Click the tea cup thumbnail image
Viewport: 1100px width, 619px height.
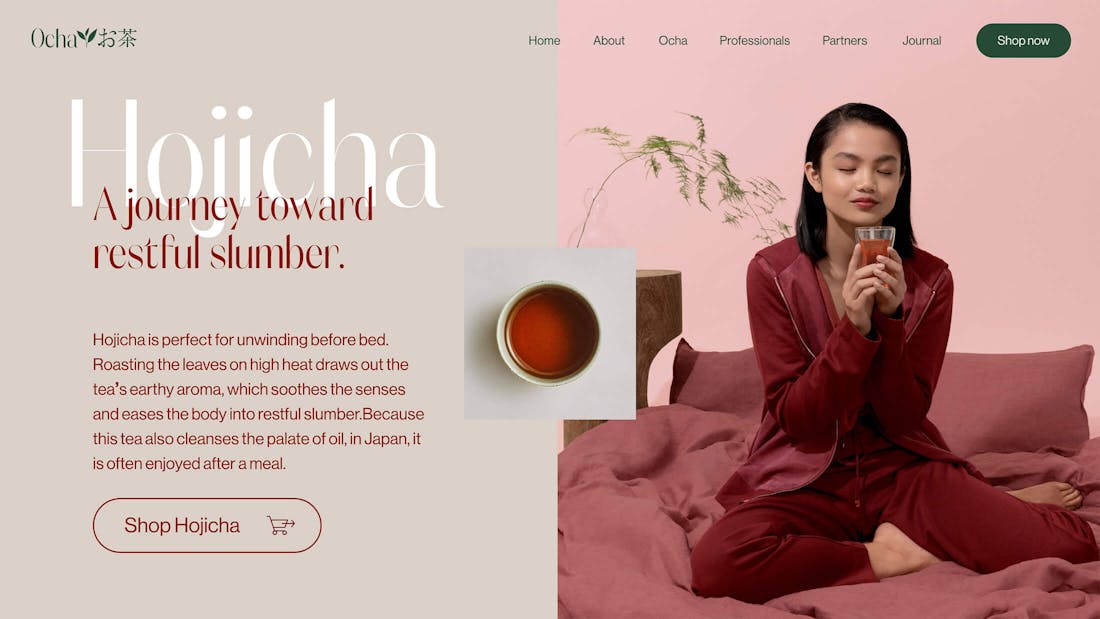(x=550, y=333)
